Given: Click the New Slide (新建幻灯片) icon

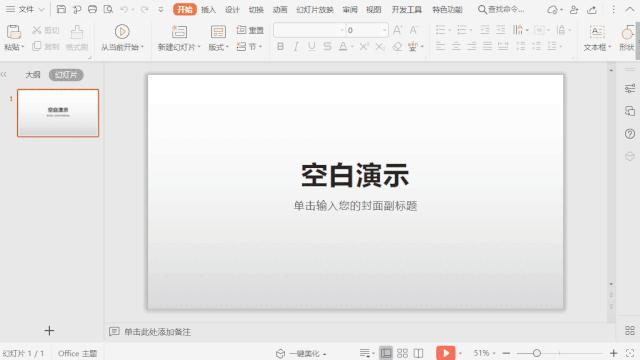Looking at the screenshot, I should [179, 32].
